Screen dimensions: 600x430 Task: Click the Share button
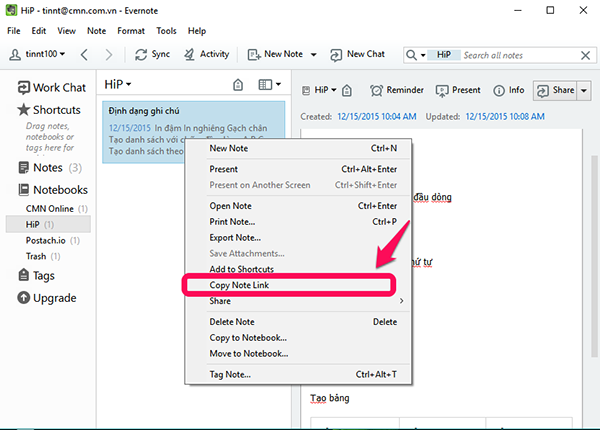tap(555, 91)
